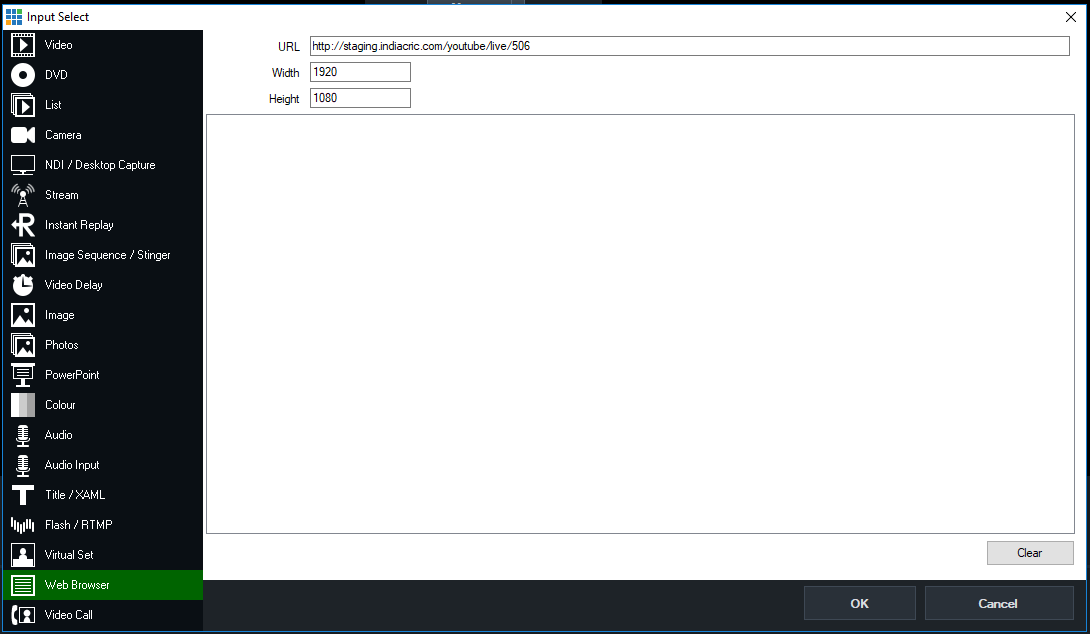The height and width of the screenshot is (634, 1090).
Task: Select the Photos icon
Action: tap(23, 345)
